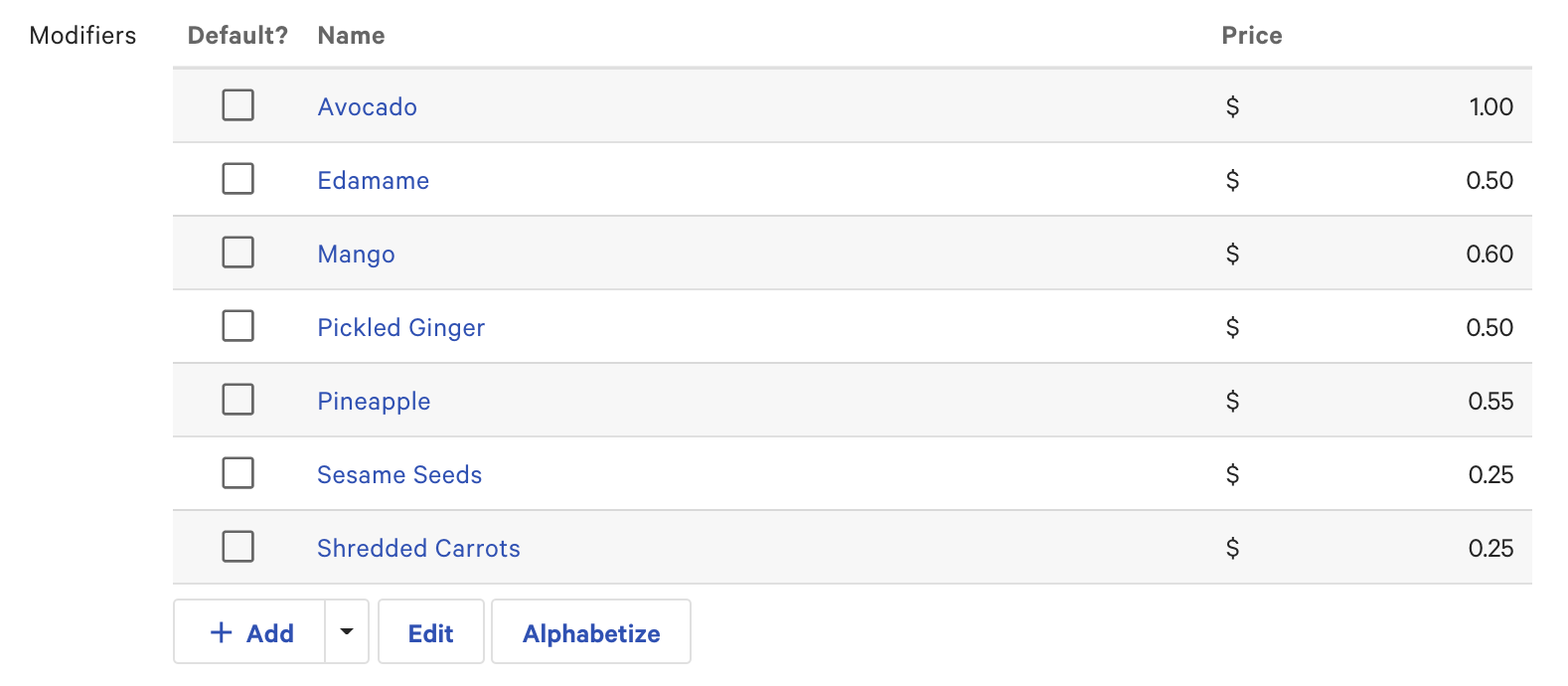Screen dimensions: 1568x686
Task: Toggle the Mango default checkbox
Action: point(237,253)
